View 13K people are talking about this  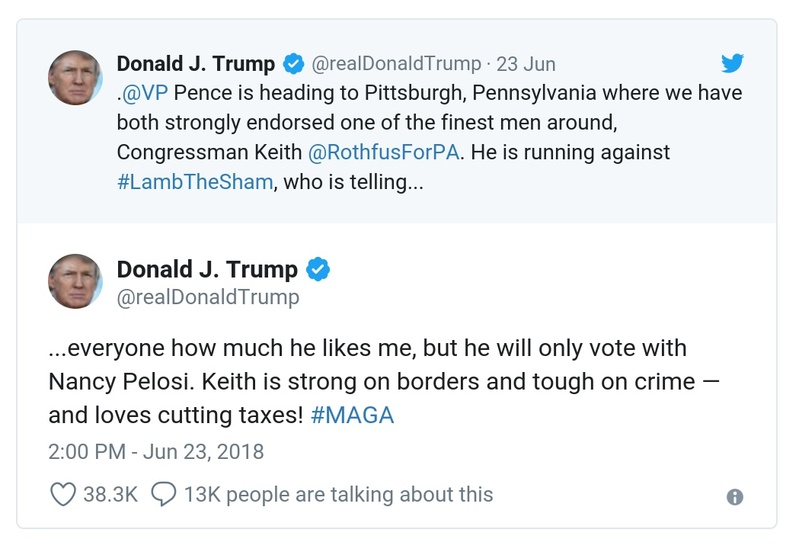pos(335,494)
